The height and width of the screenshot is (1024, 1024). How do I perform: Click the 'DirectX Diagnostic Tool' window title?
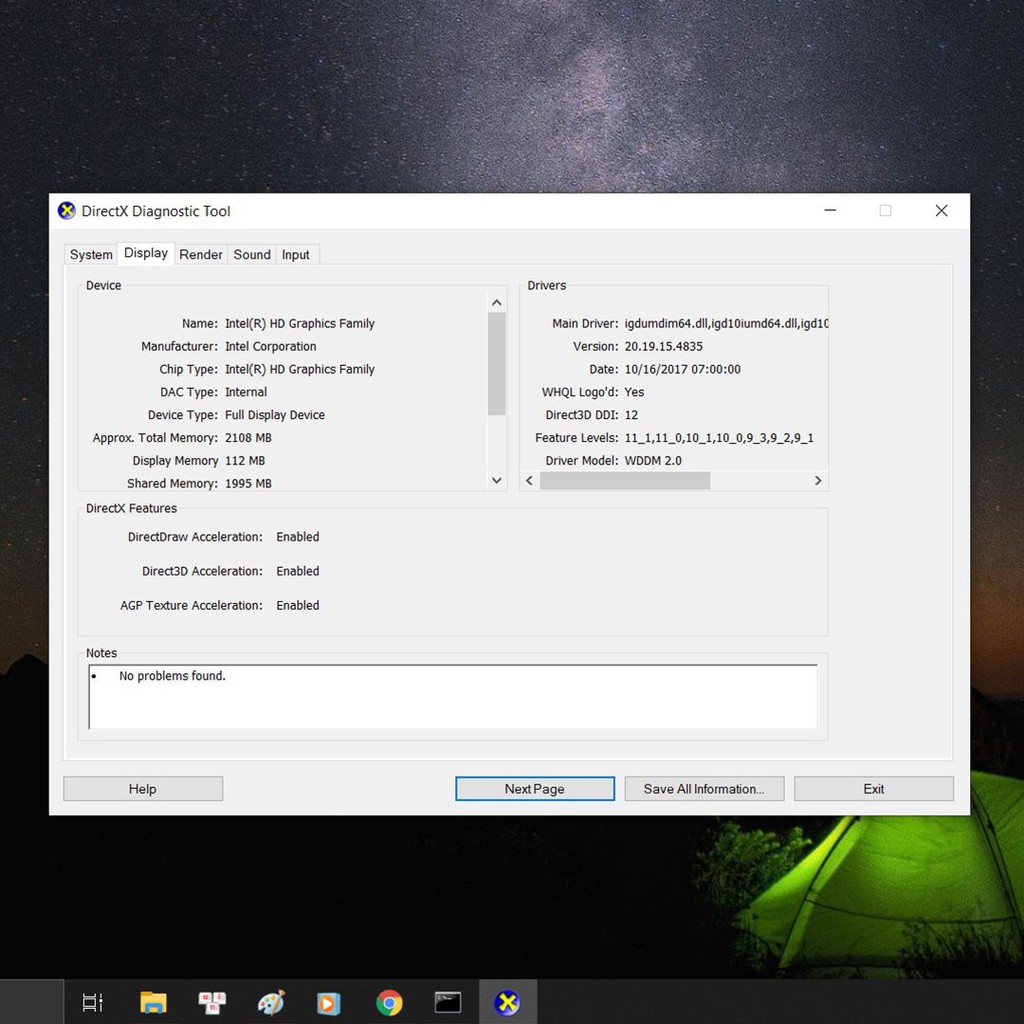tap(156, 211)
